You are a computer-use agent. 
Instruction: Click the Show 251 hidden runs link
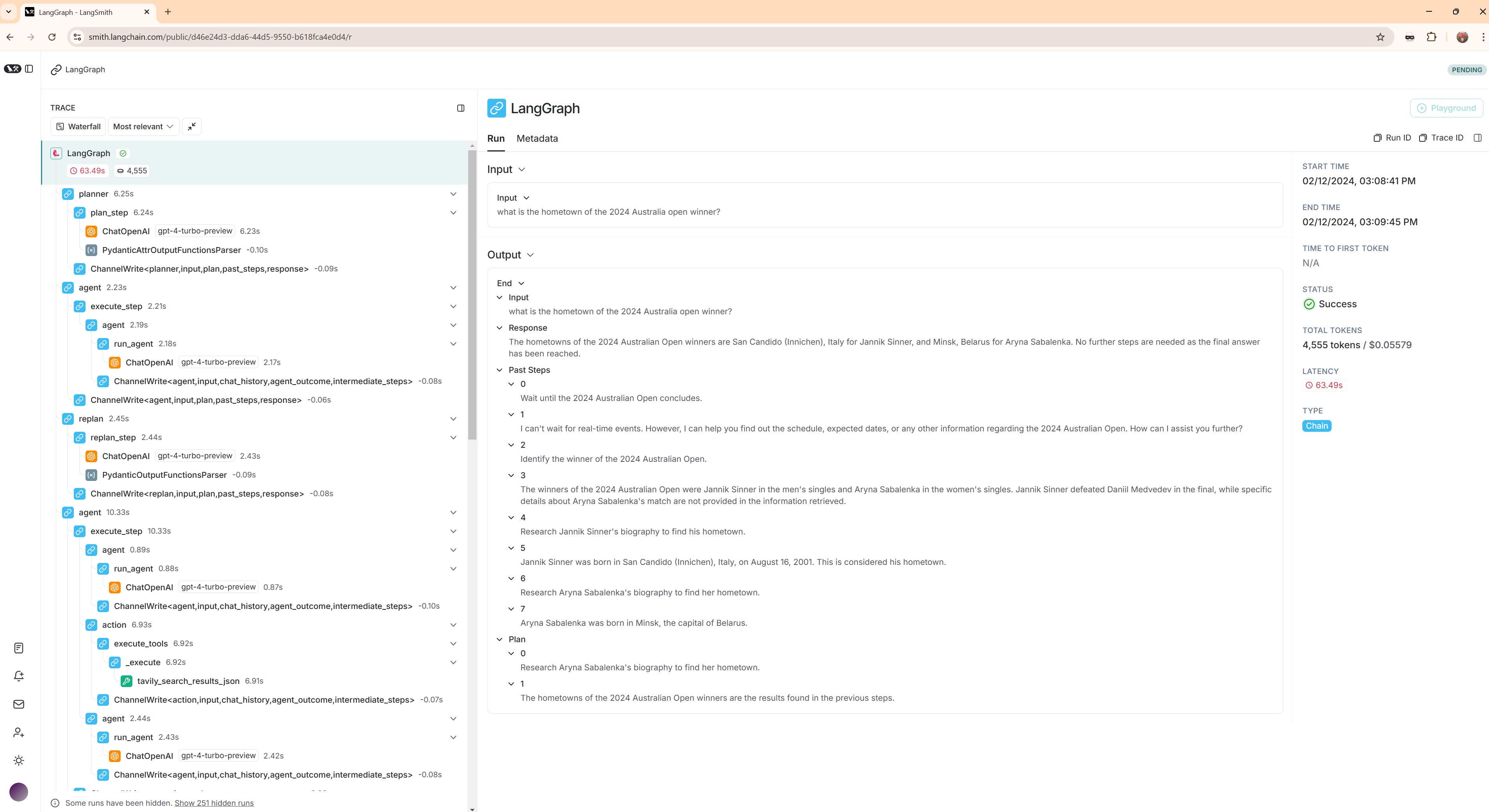(214, 803)
